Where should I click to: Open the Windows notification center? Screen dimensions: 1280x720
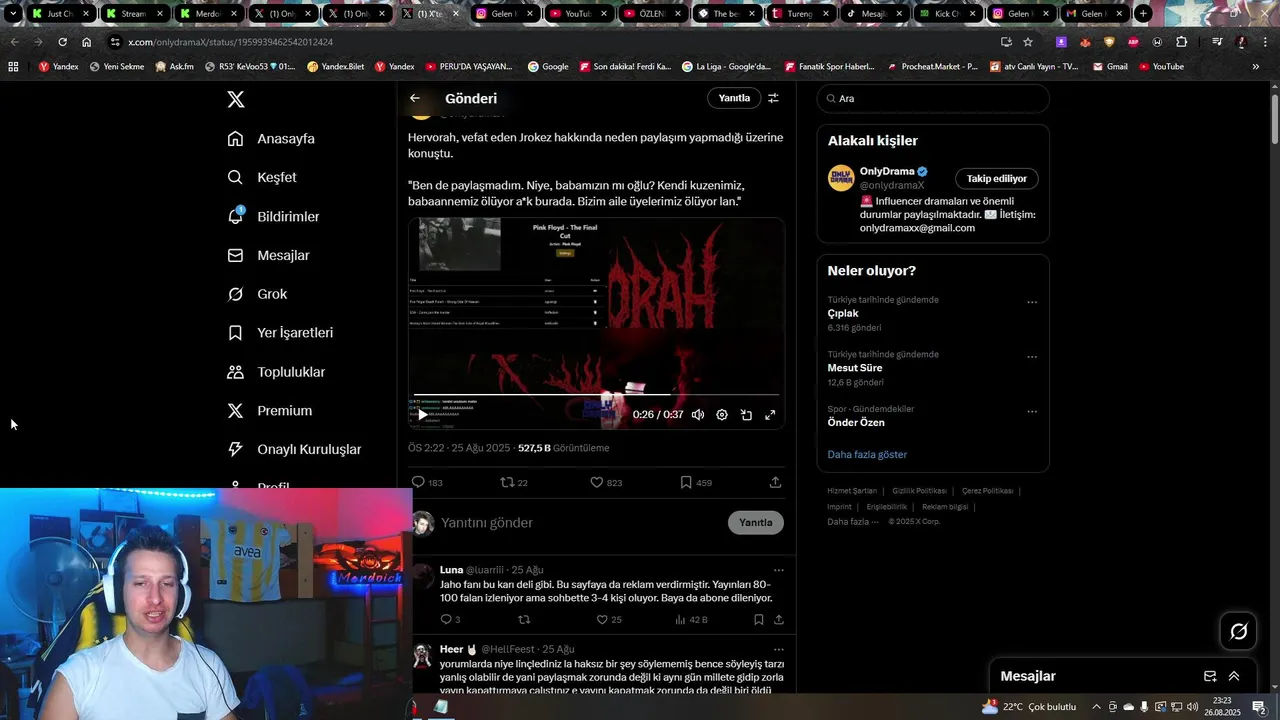point(1259,707)
